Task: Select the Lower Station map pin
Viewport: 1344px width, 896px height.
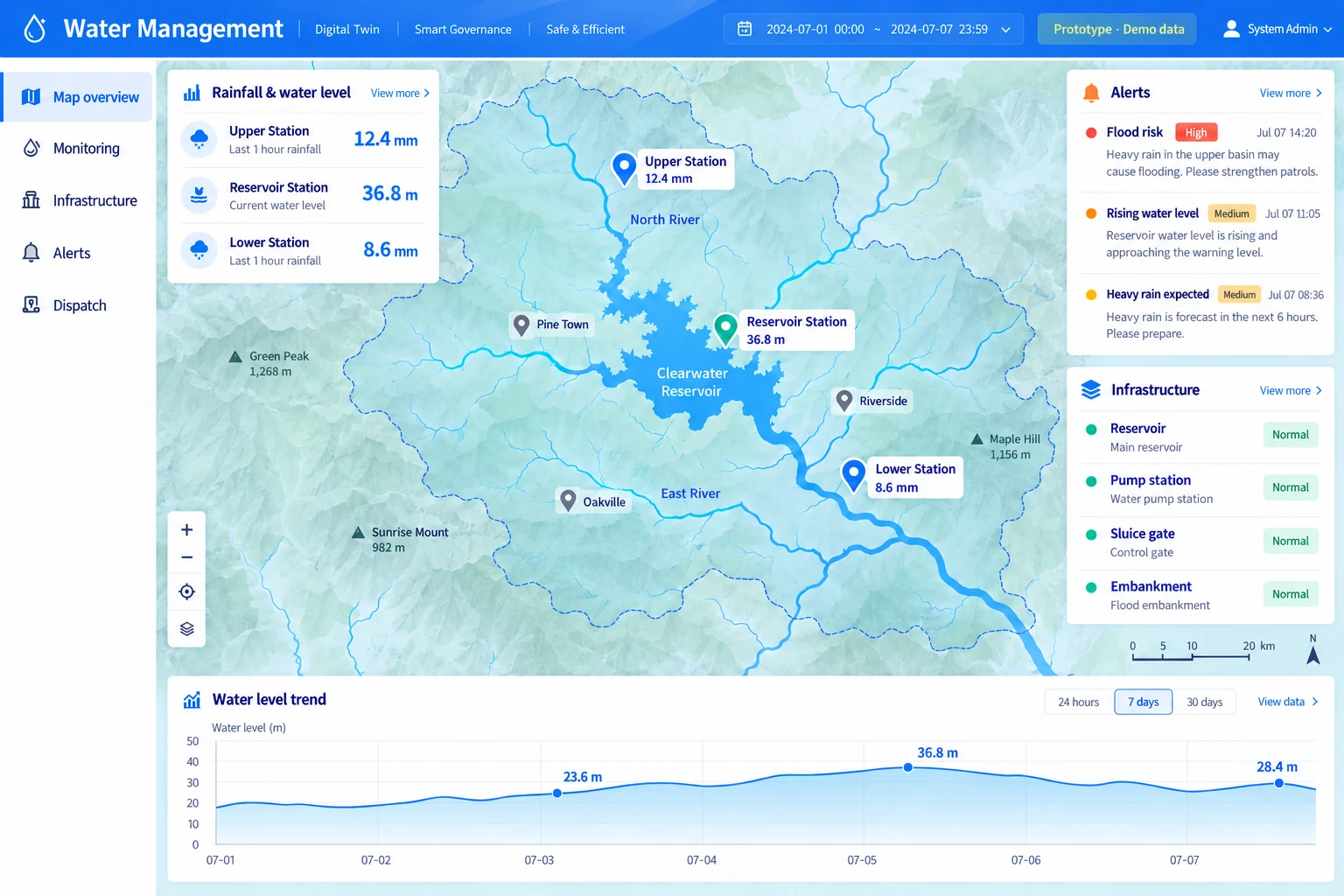Action: (x=853, y=475)
